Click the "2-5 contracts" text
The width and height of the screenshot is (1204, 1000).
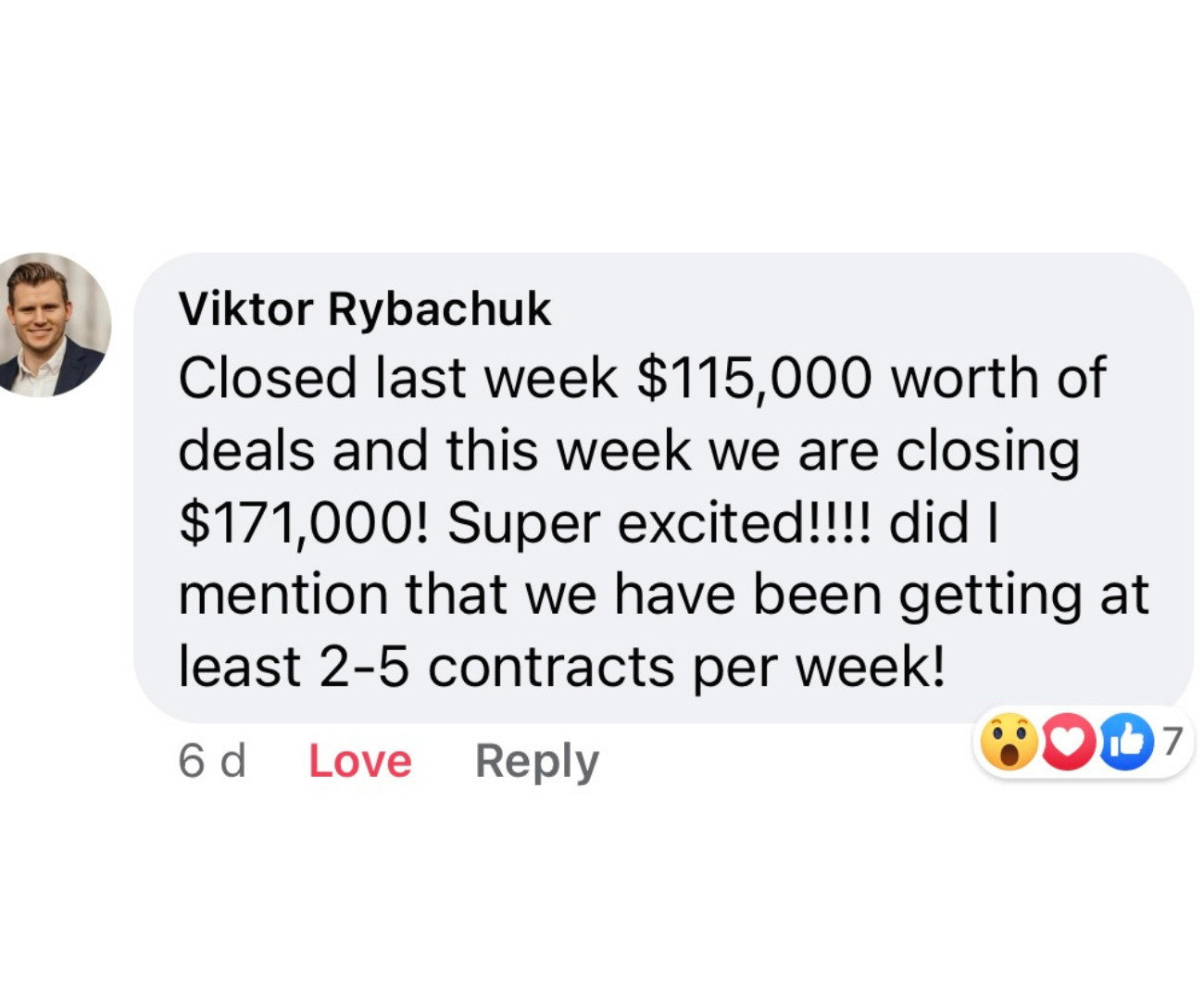point(495,668)
